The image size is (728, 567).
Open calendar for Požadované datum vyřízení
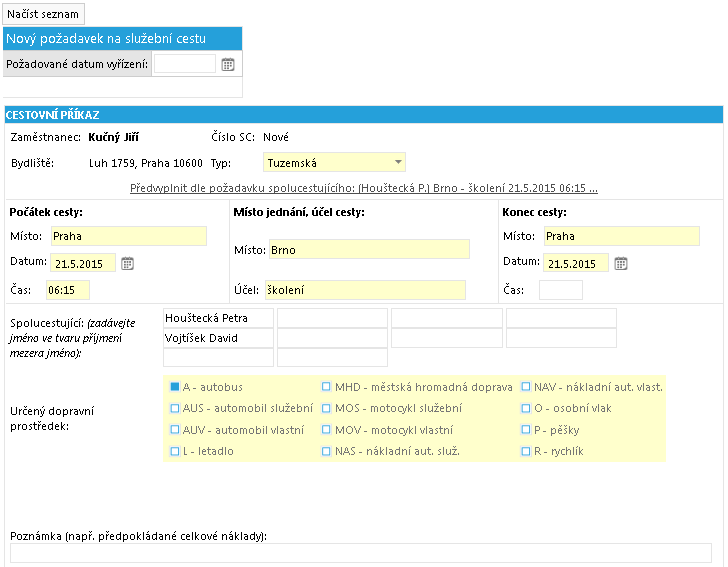(228, 65)
